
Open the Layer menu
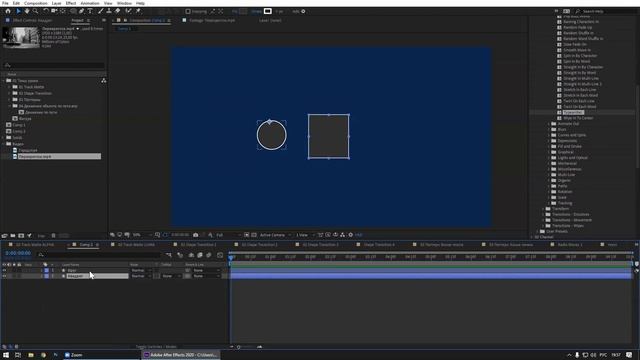coord(56,3)
